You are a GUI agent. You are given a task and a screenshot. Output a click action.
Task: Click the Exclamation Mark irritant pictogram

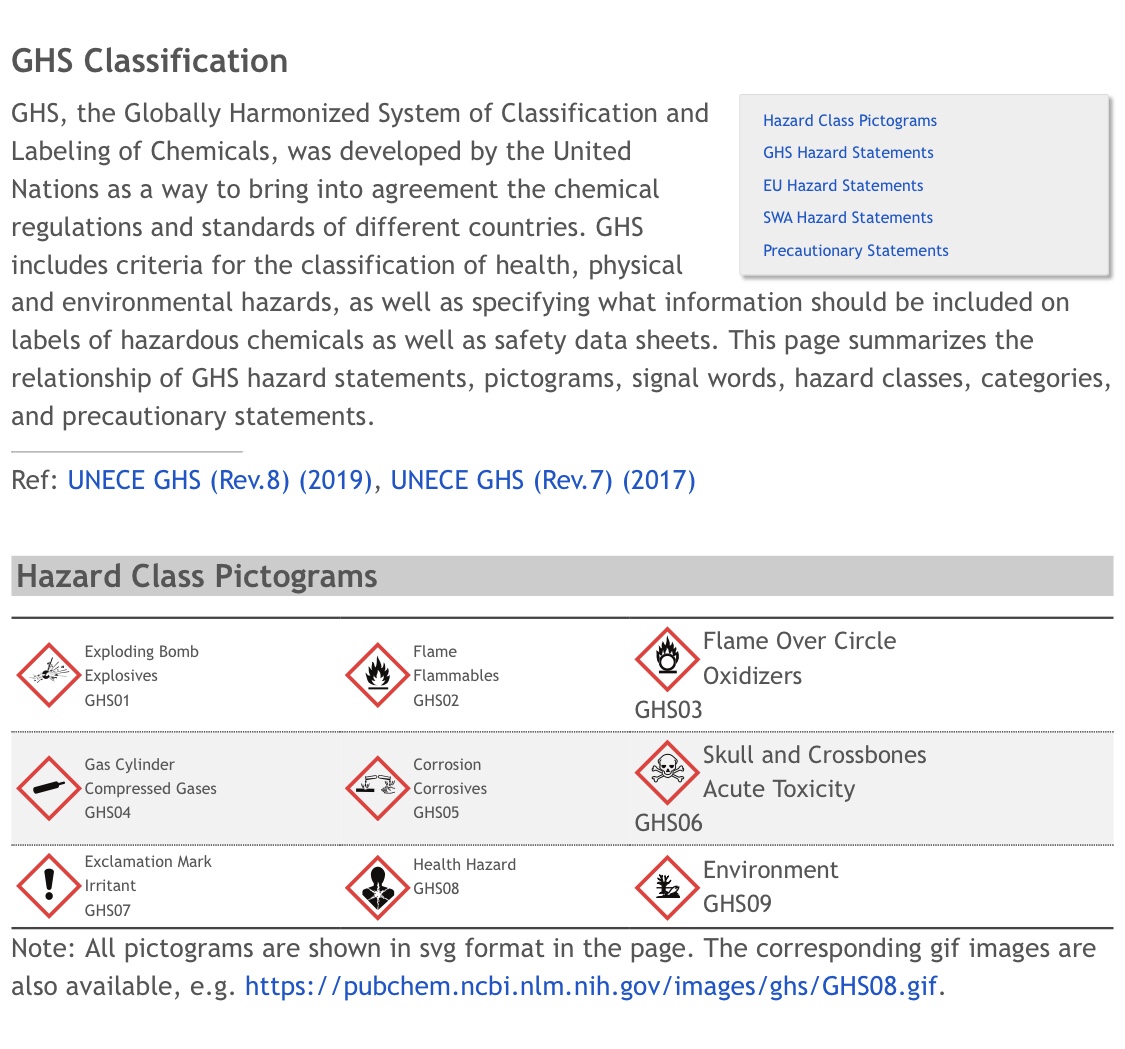(x=47, y=886)
